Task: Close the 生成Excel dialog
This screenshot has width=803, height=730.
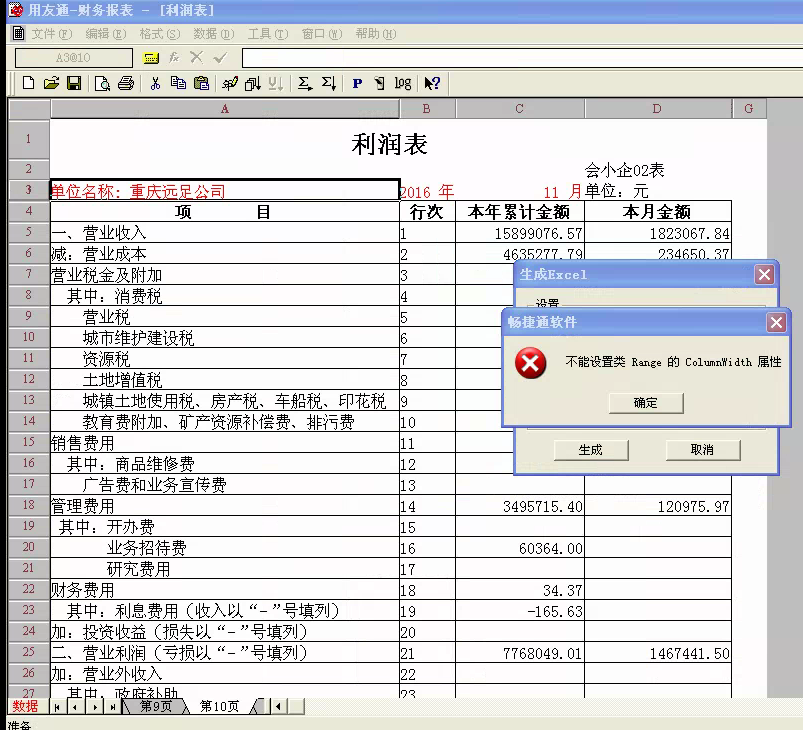Action: click(765, 275)
